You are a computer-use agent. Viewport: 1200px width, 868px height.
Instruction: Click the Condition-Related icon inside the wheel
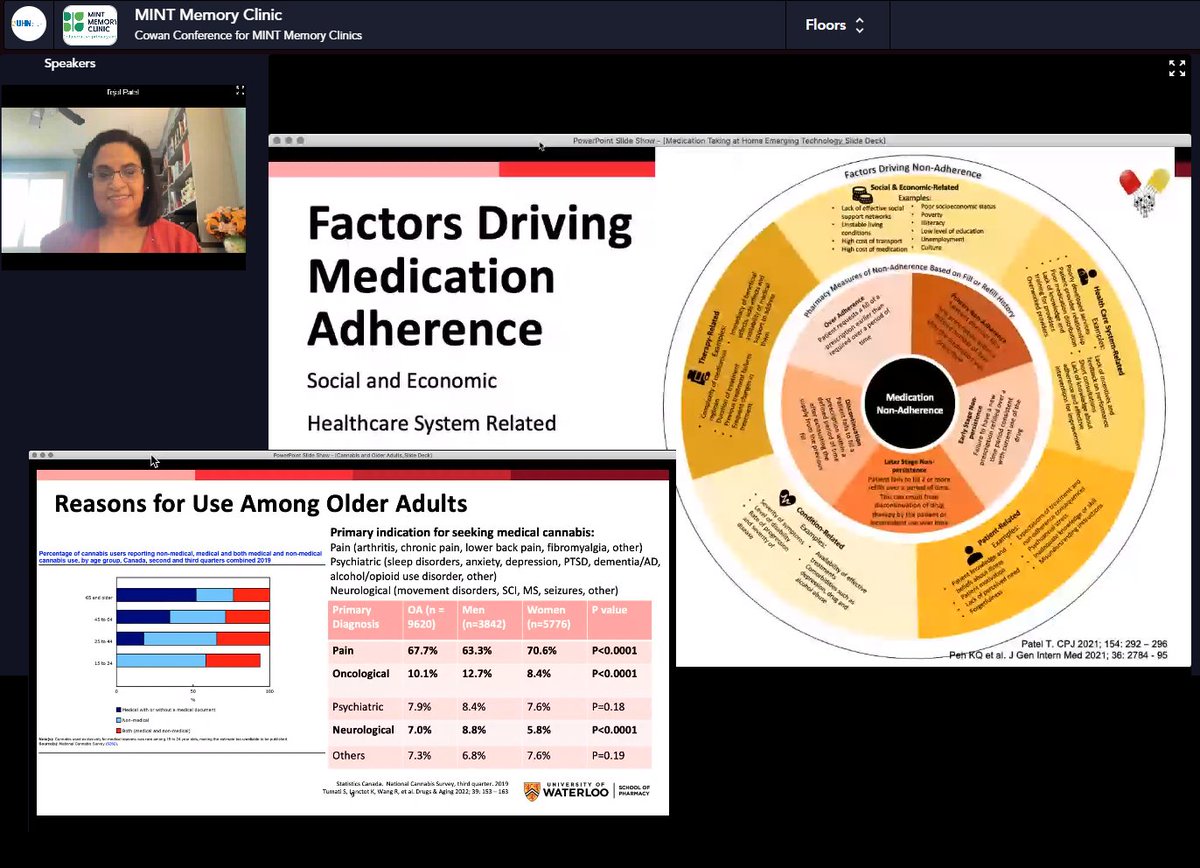tap(785, 496)
